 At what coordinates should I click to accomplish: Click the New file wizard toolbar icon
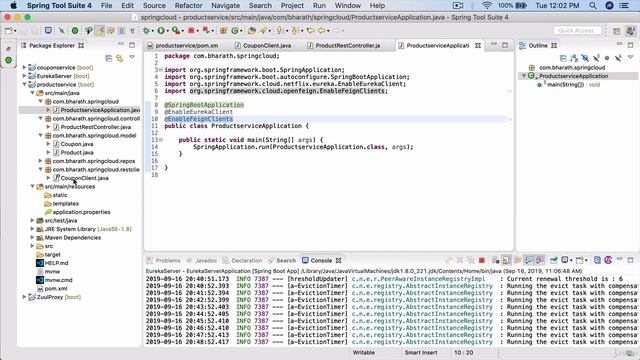(9, 31)
